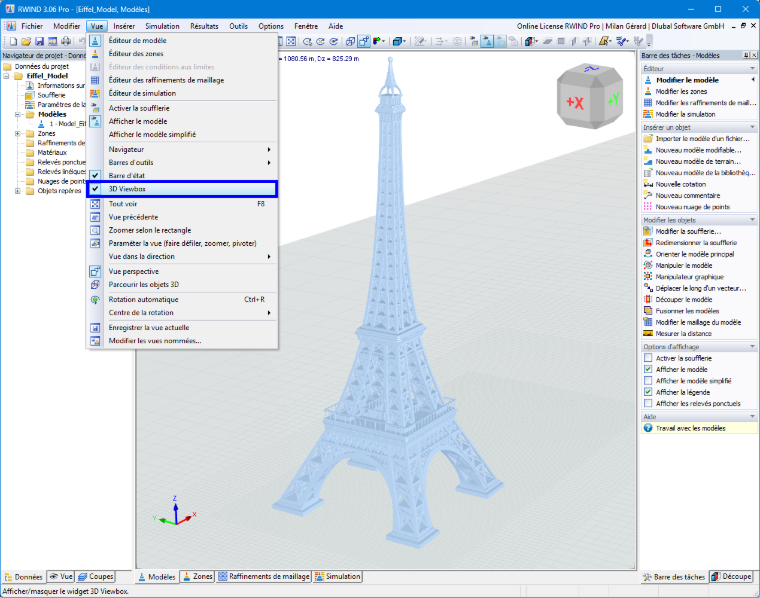Open the Barres d'outils submenu
760x598 pixels.
pyautogui.click(x=182, y=162)
